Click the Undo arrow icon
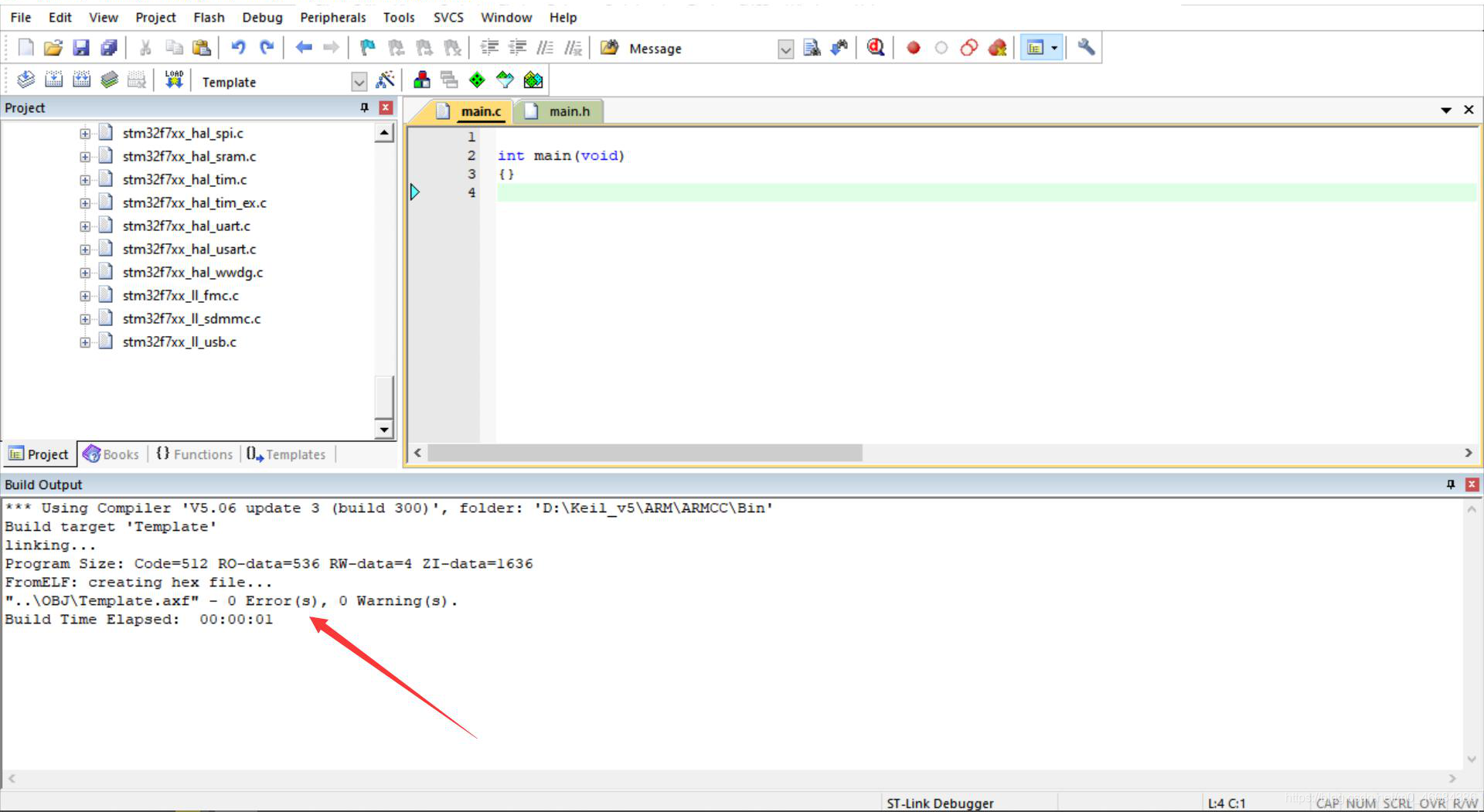The image size is (1484, 812). pos(237,47)
